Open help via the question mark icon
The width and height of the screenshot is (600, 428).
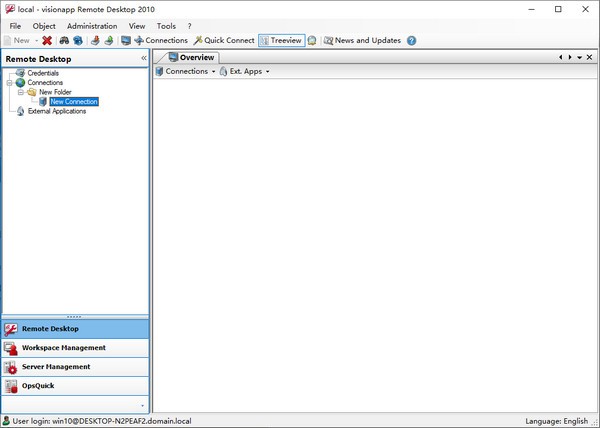[411, 41]
